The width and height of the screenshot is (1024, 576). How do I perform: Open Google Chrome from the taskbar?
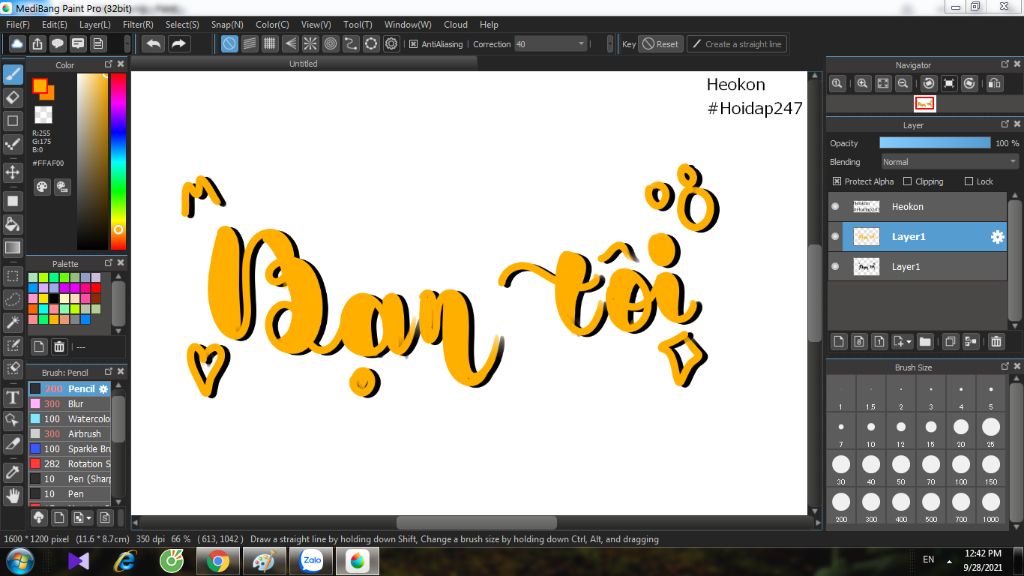[x=217, y=561]
